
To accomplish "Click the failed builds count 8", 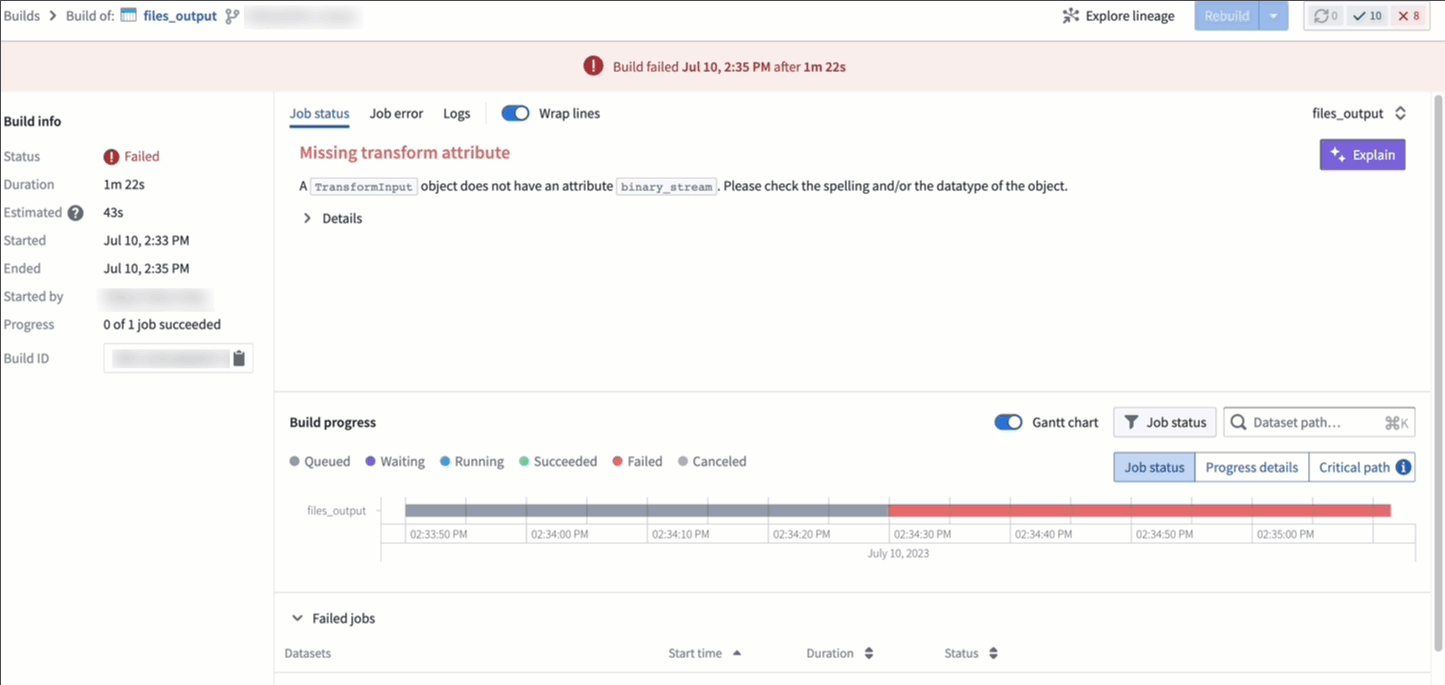I will pos(1408,16).
